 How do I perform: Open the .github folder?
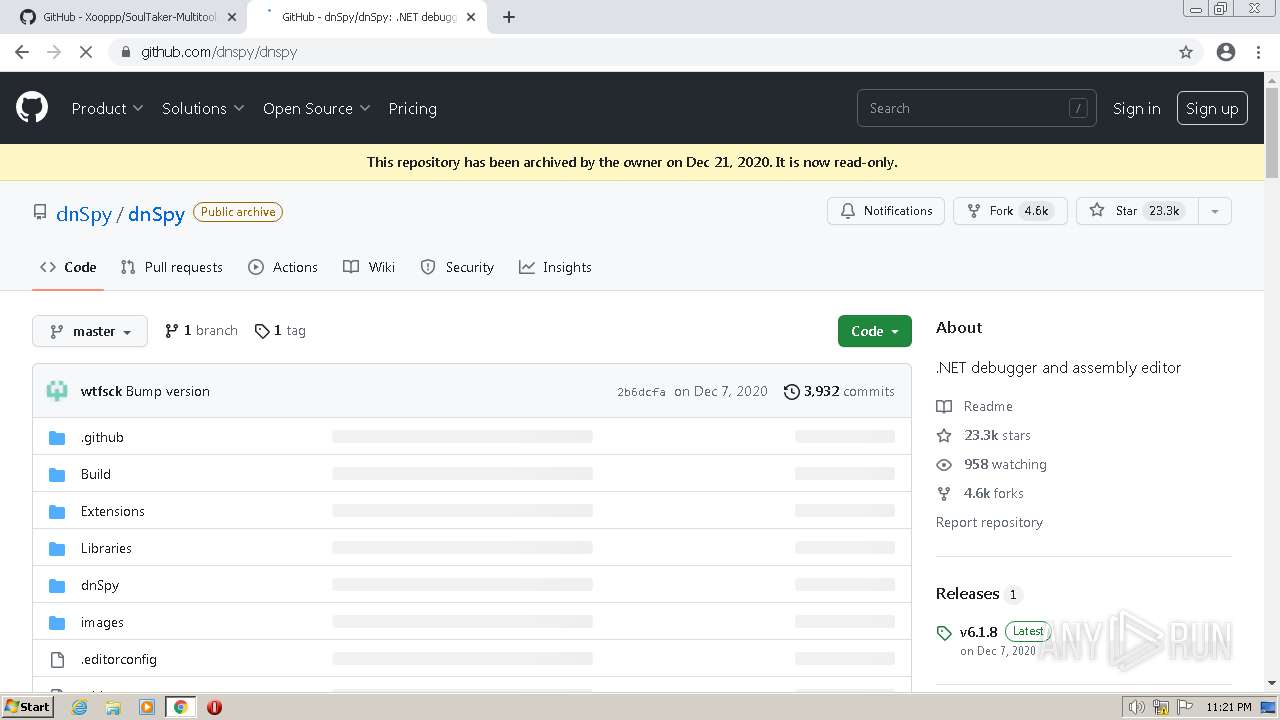pos(102,437)
